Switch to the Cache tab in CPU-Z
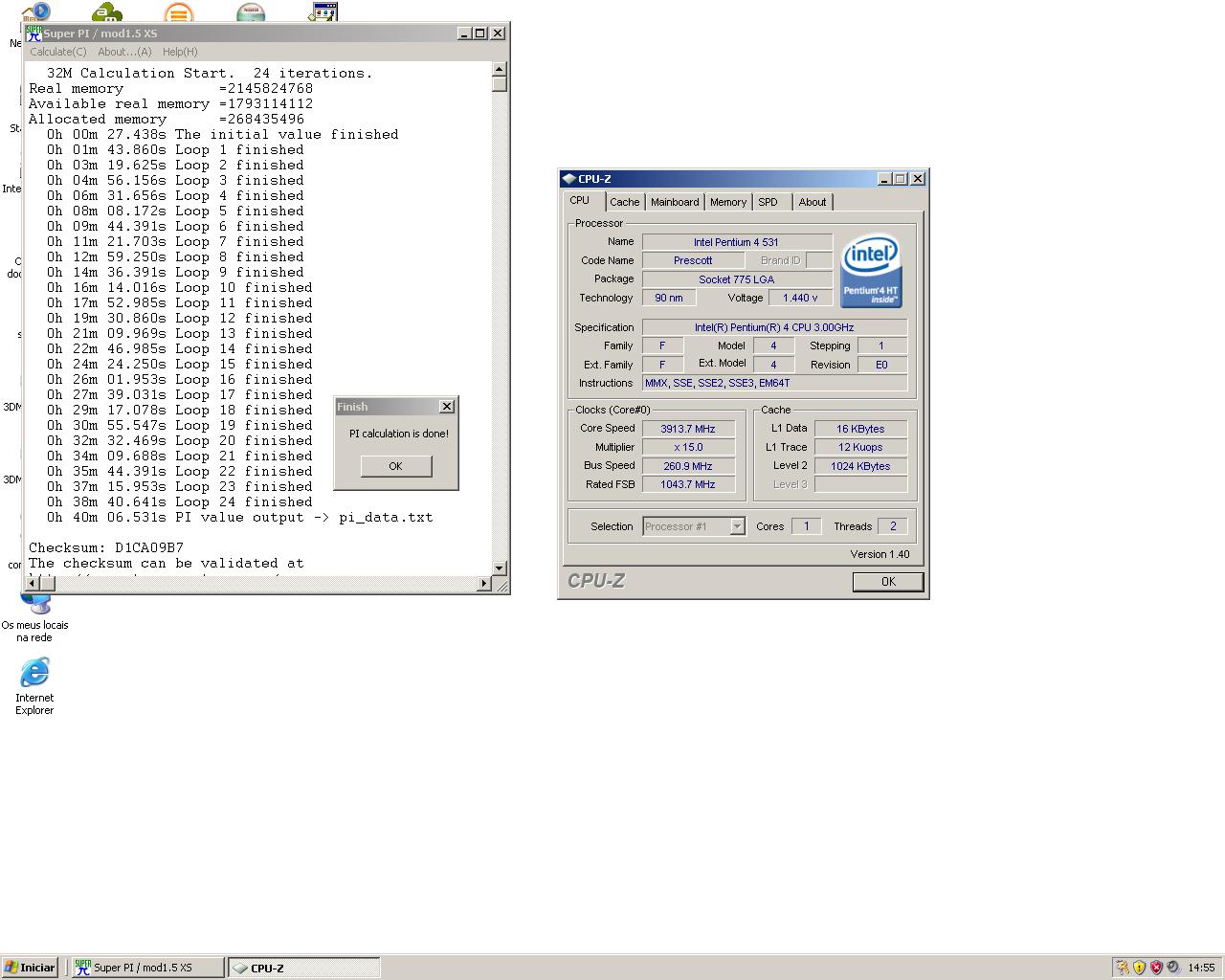The width and height of the screenshot is (1225, 980). [624, 202]
